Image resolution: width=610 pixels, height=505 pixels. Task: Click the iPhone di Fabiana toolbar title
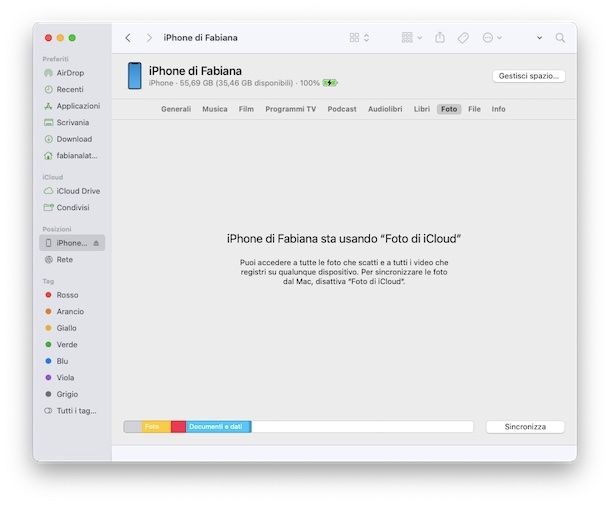point(200,38)
